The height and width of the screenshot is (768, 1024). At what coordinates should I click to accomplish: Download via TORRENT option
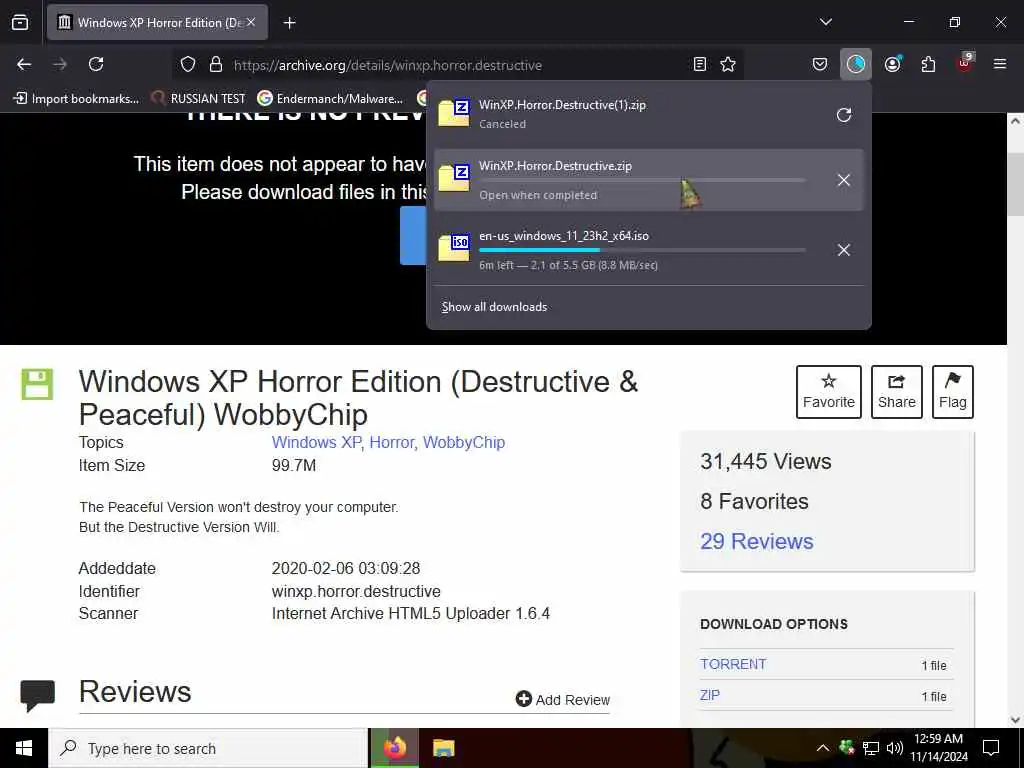pyautogui.click(x=733, y=664)
